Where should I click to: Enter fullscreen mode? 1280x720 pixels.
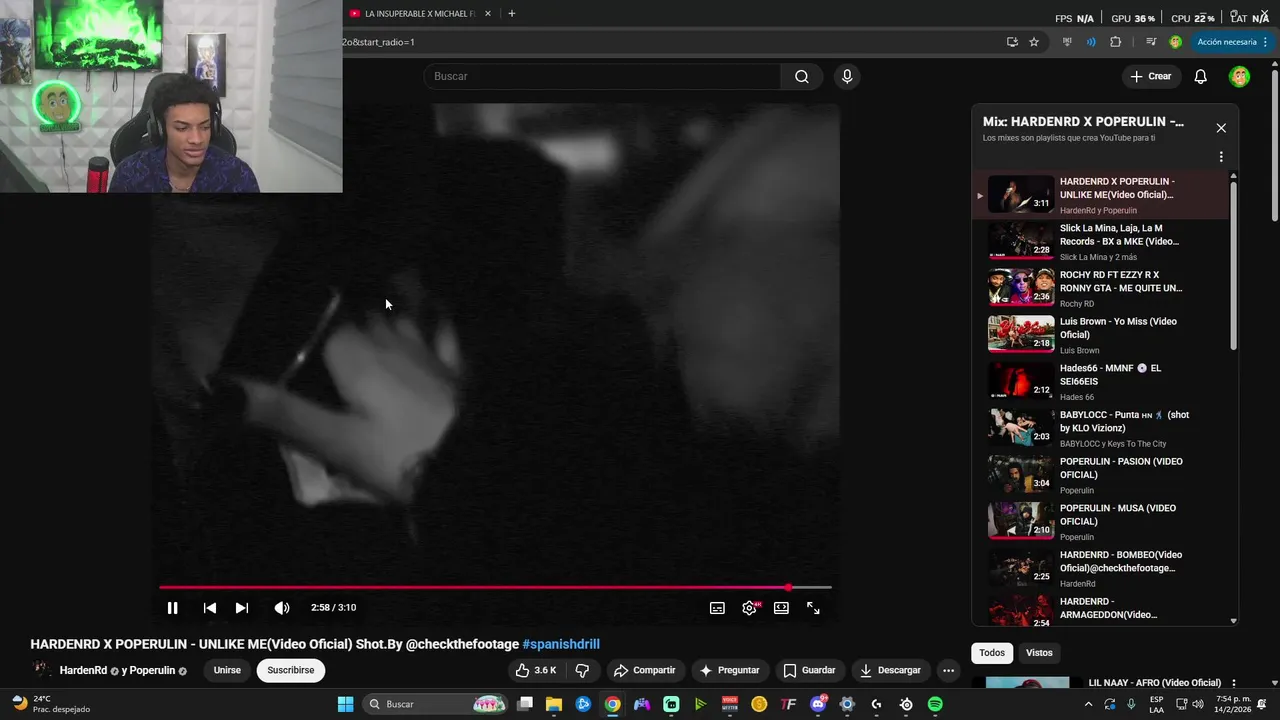tap(813, 608)
